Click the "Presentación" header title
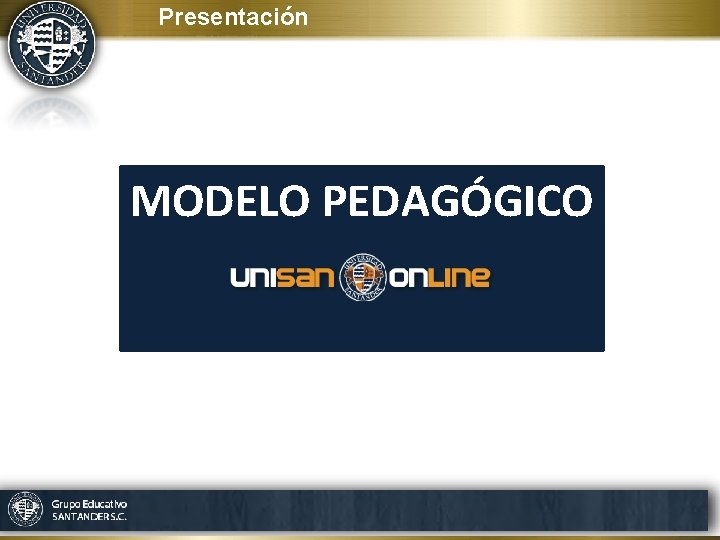This screenshot has width=720, height=540. click(233, 17)
